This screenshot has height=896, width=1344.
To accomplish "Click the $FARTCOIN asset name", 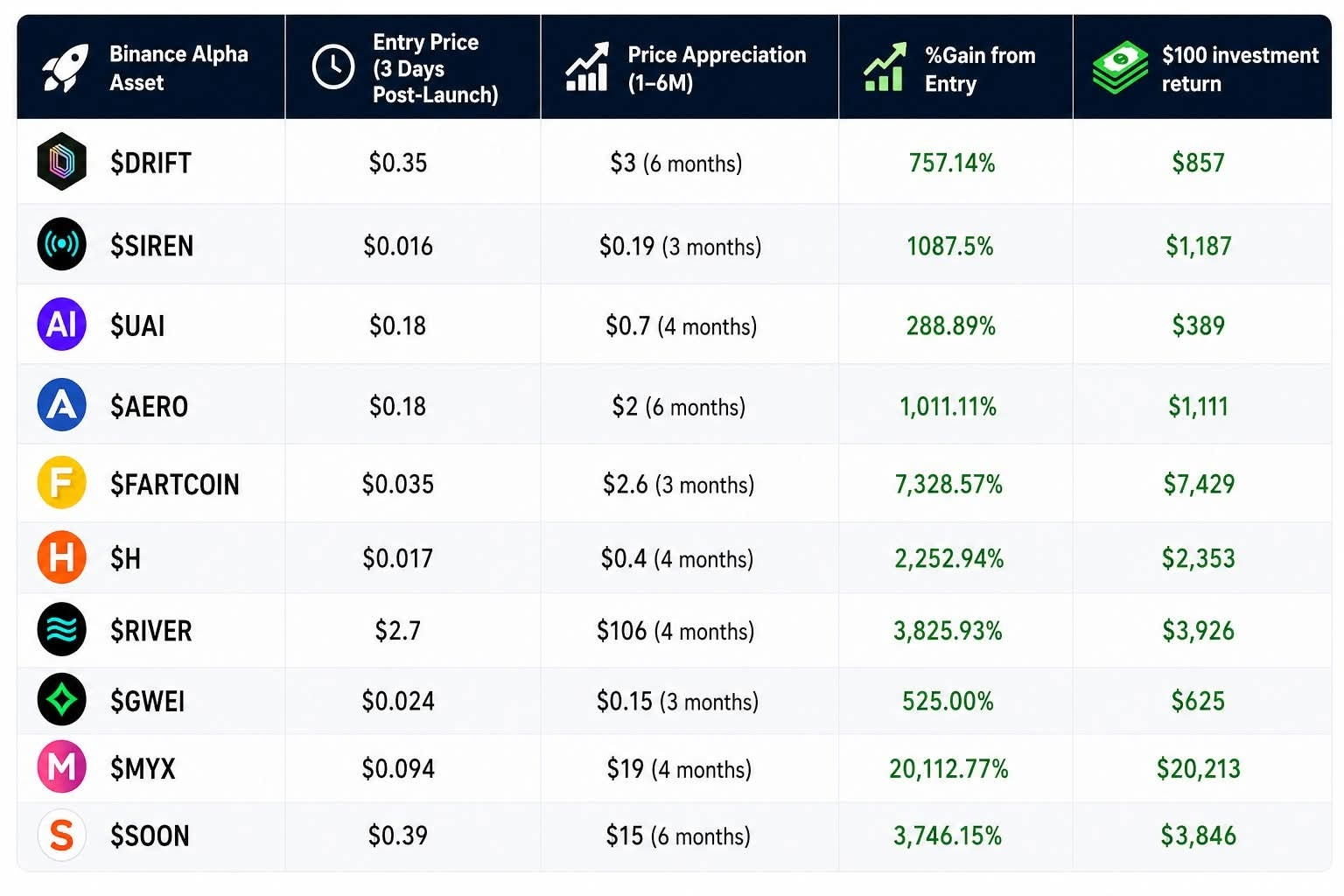I will 174,485.
